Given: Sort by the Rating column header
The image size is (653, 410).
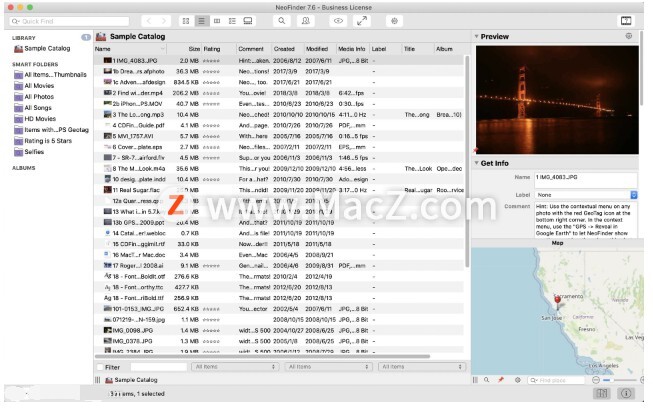Looking at the screenshot, I should pyautogui.click(x=219, y=49).
